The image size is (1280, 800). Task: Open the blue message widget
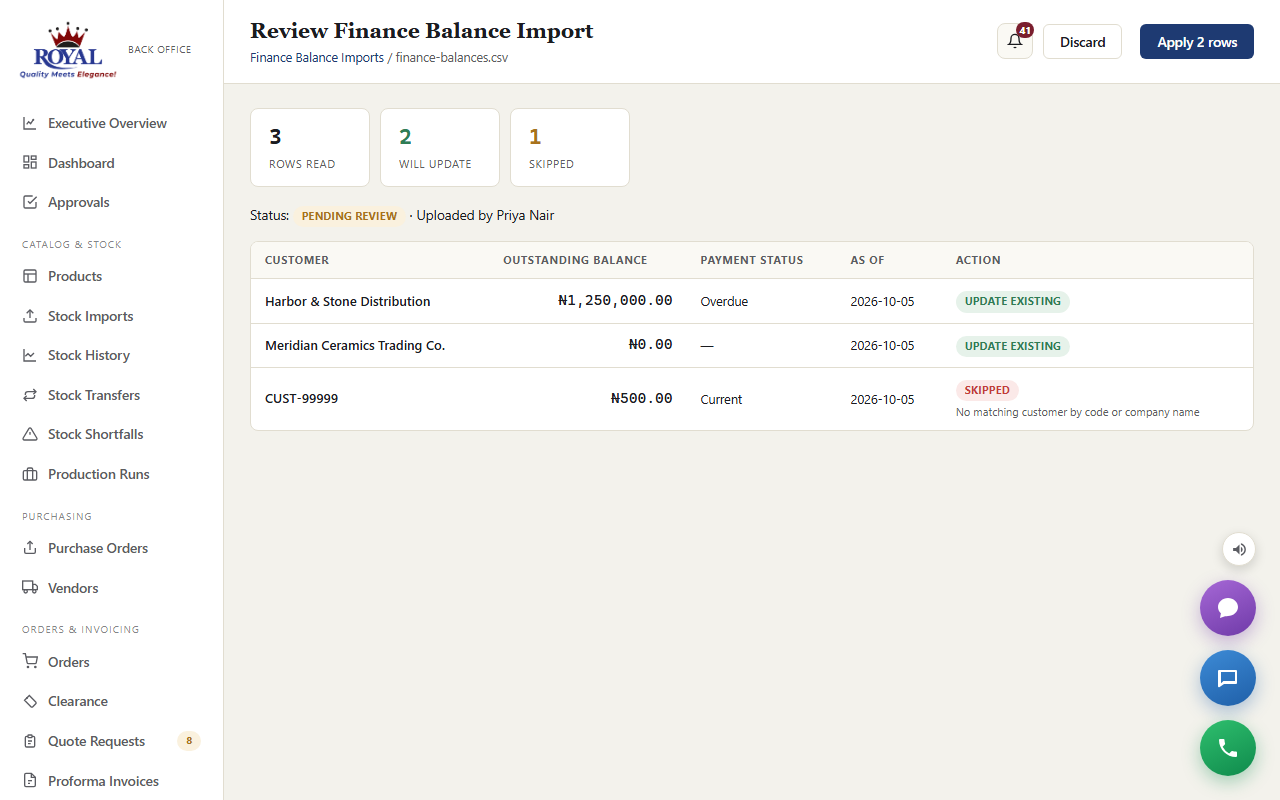pos(1228,678)
